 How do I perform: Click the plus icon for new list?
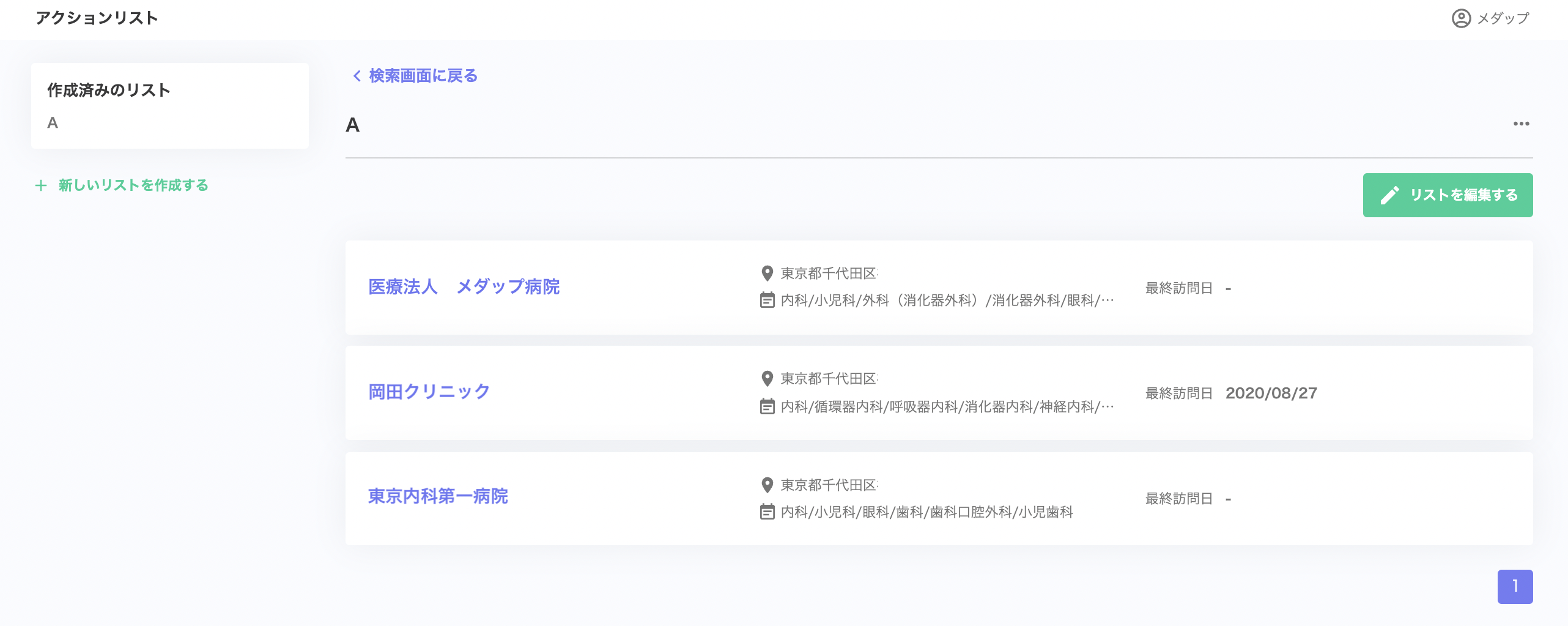pos(41,185)
